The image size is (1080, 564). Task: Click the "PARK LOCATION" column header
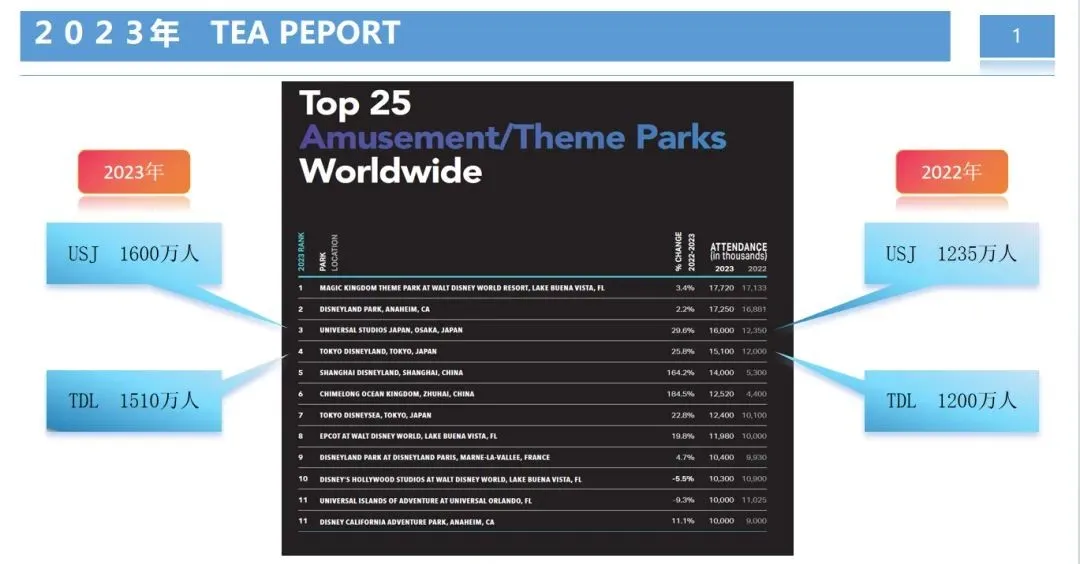point(329,252)
